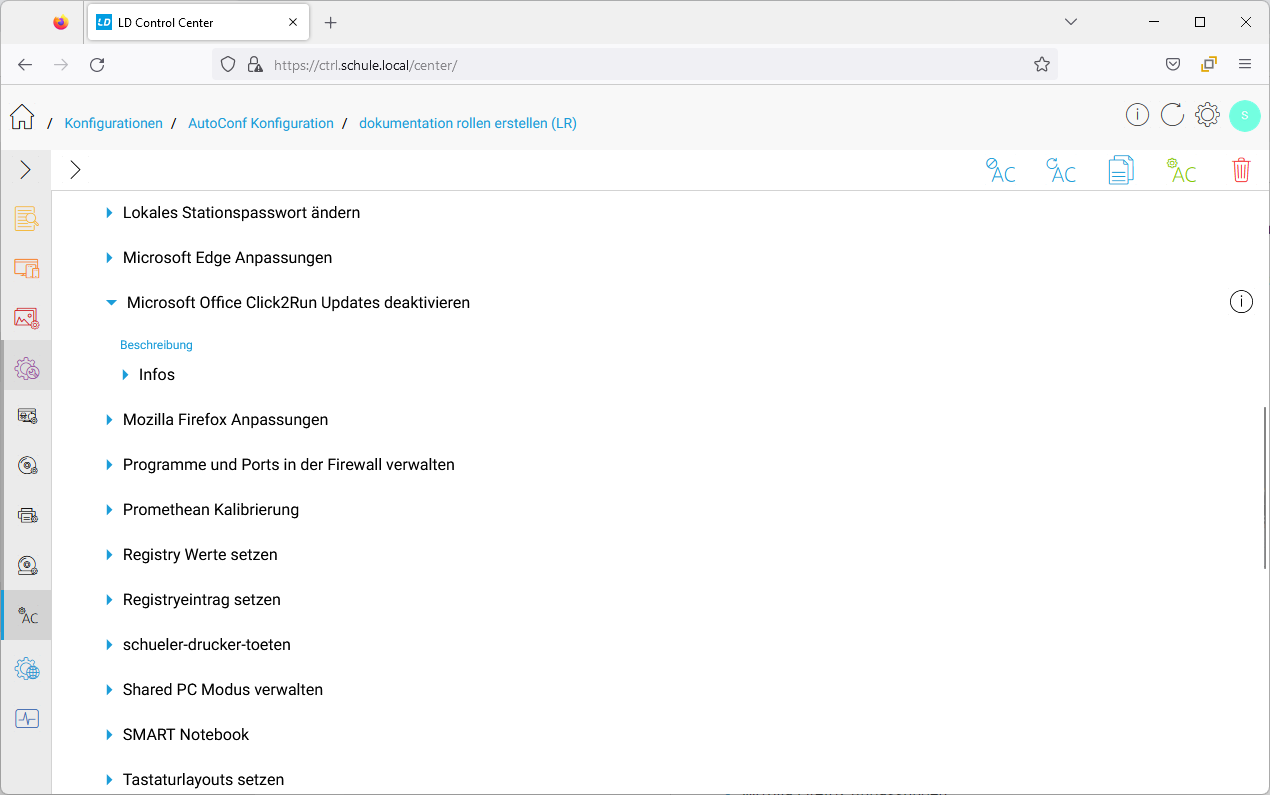This screenshot has width=1270, height=795.
Task: List all tabs dropdown arrow
Action: tap(1071, 22)
